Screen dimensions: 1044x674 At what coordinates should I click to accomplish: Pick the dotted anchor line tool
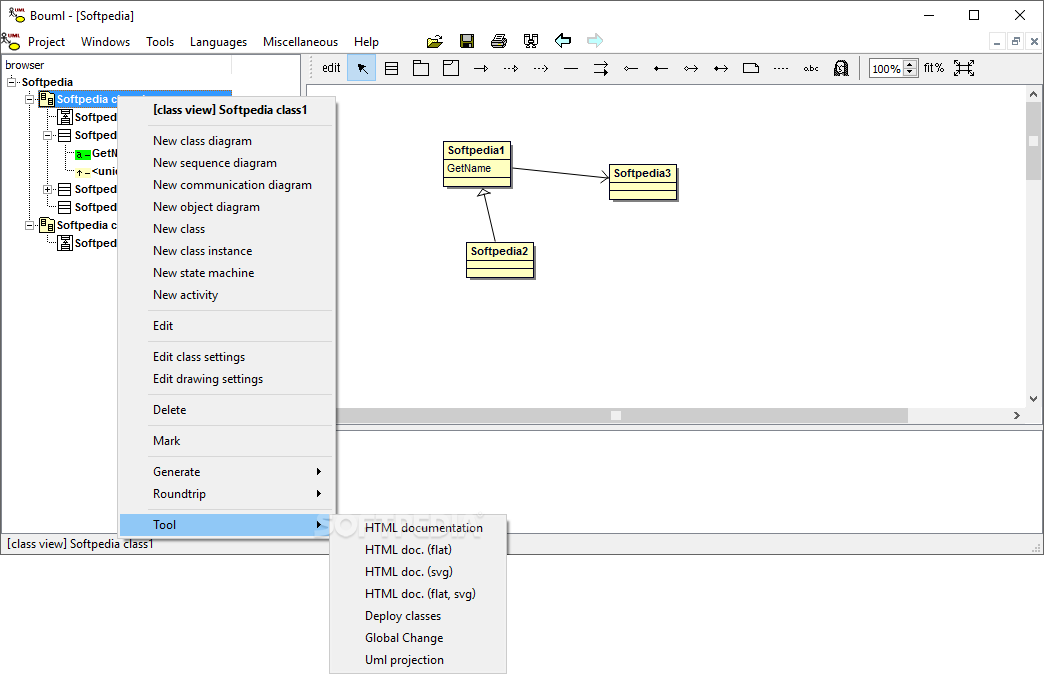click(781, 69)
